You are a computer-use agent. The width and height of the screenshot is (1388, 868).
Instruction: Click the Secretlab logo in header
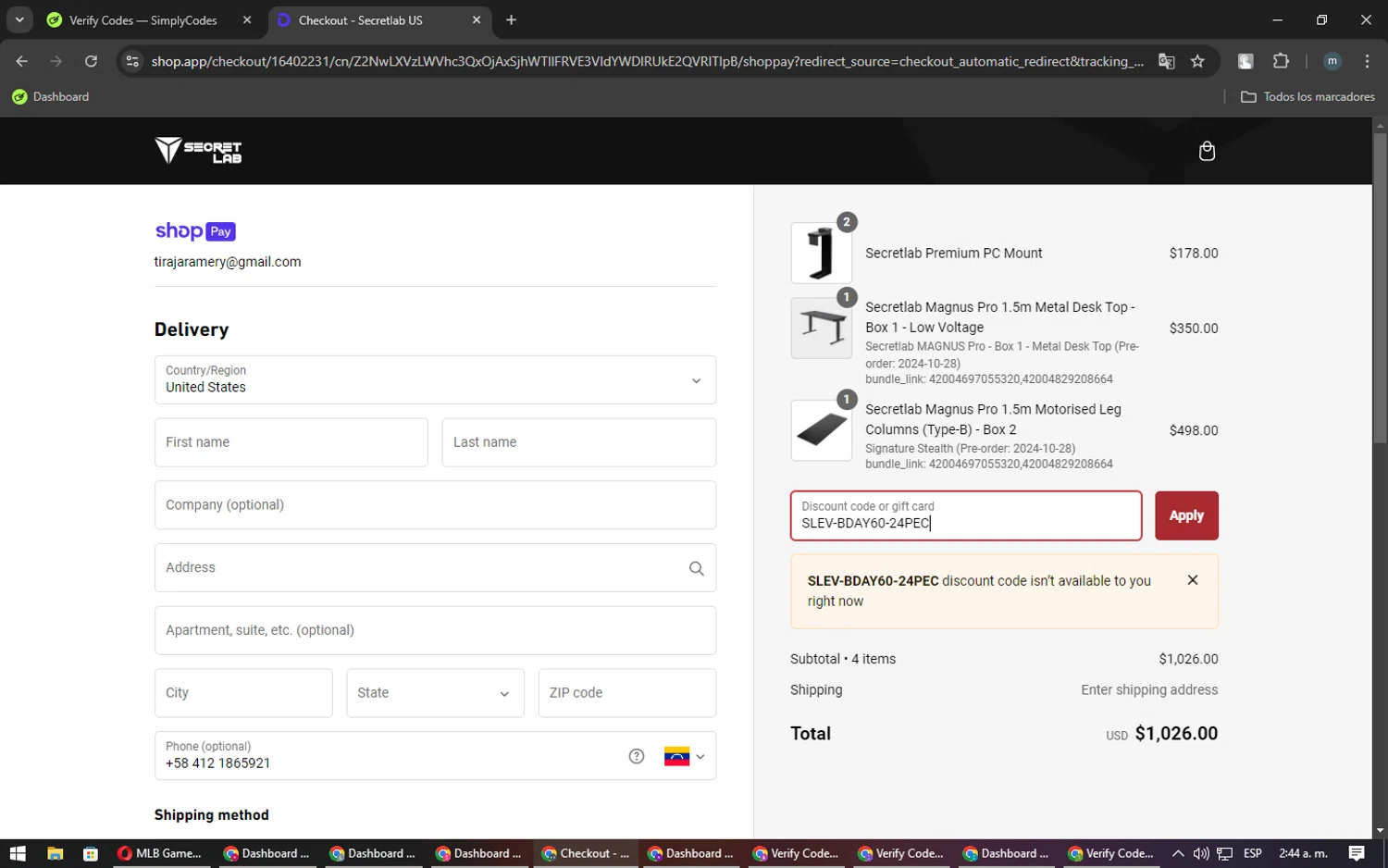coord(198,150)
